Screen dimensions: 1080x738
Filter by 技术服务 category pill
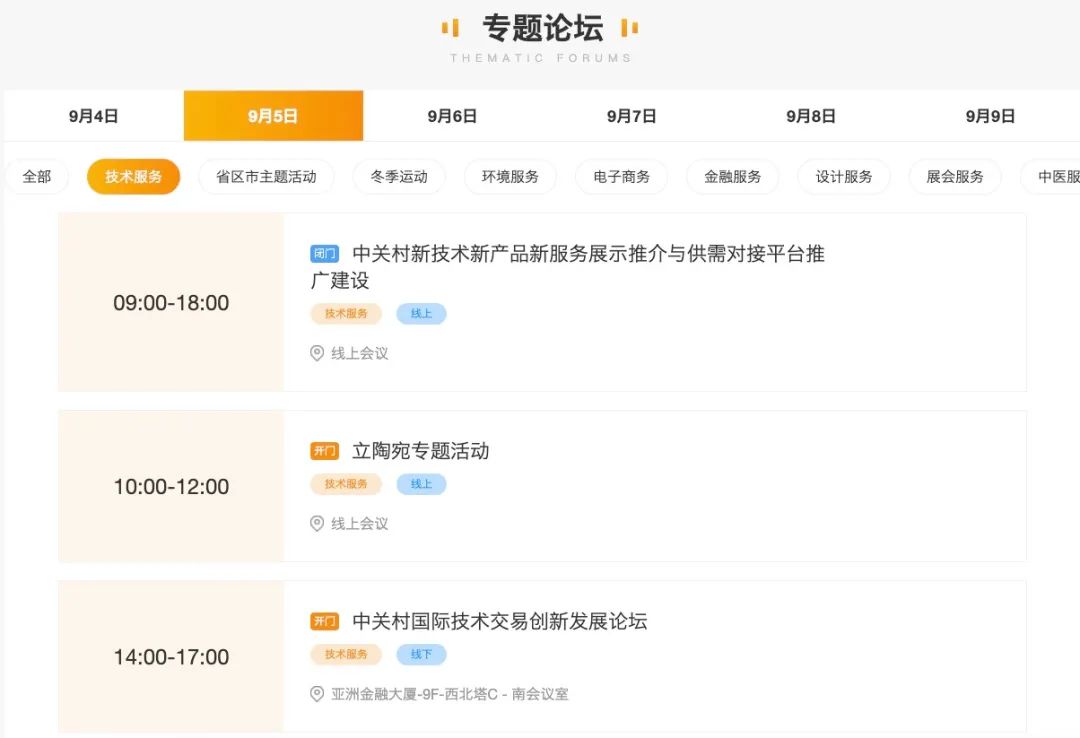coord(134,176)
